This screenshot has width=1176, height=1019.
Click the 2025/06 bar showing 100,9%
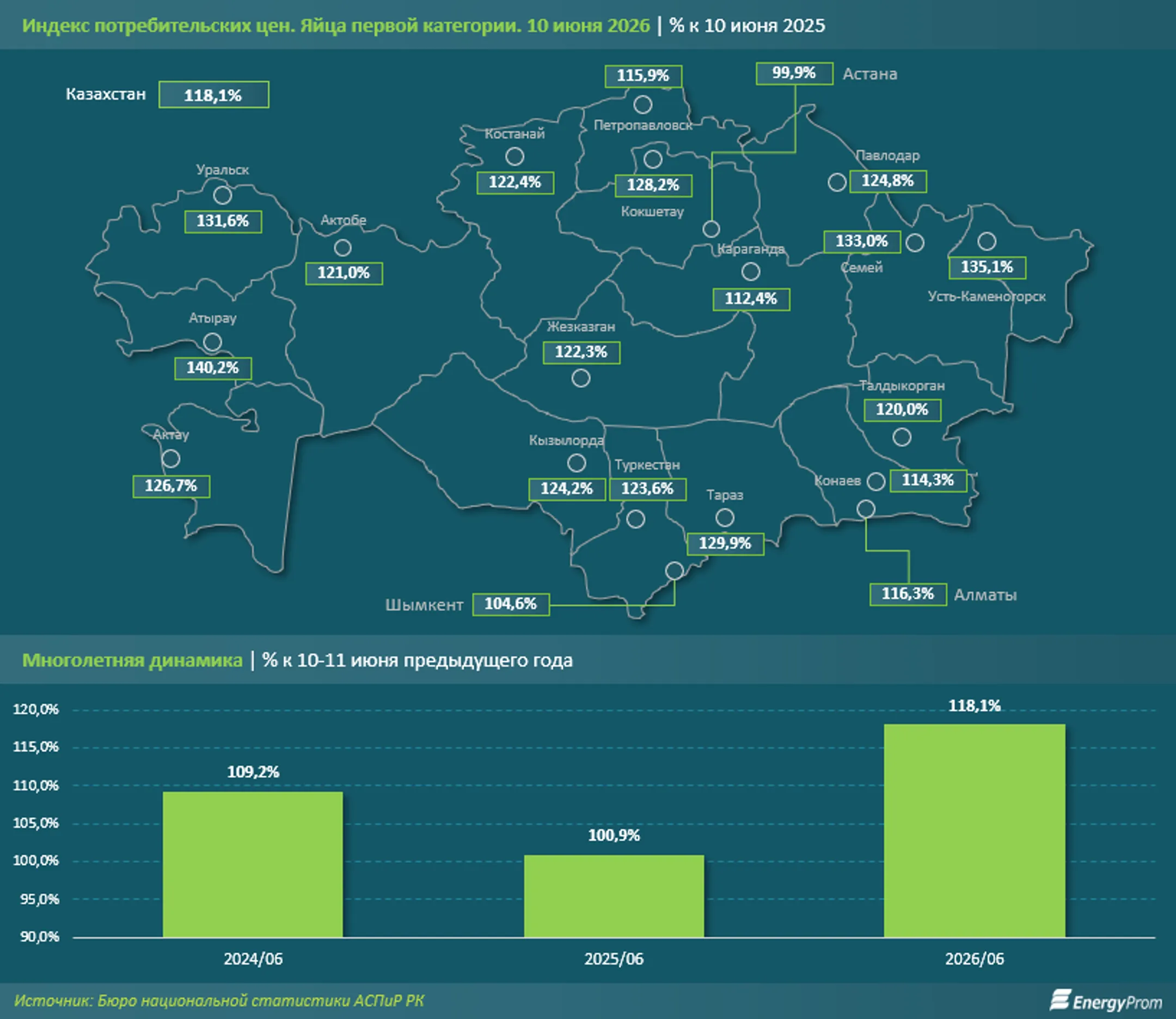point(614,897)
